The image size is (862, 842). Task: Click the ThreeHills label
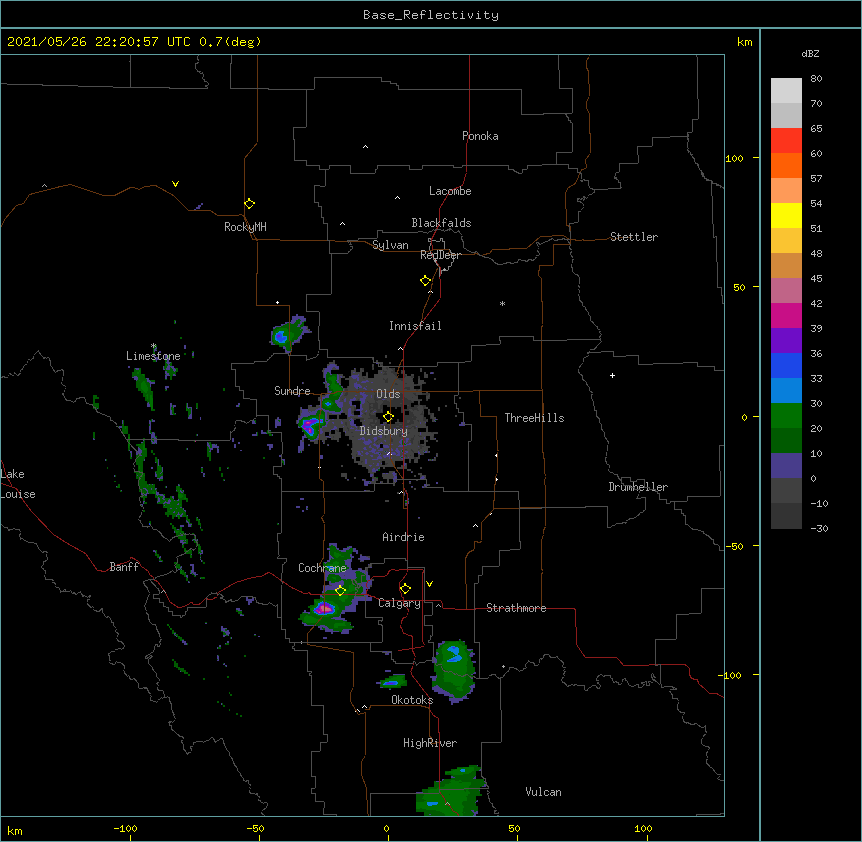tap(534, 418)
